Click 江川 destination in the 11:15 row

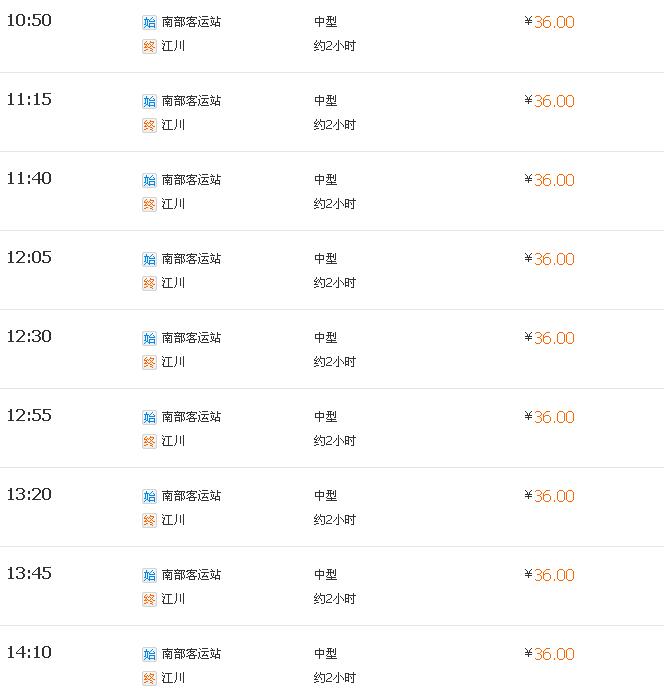click(x=173, y=125)
